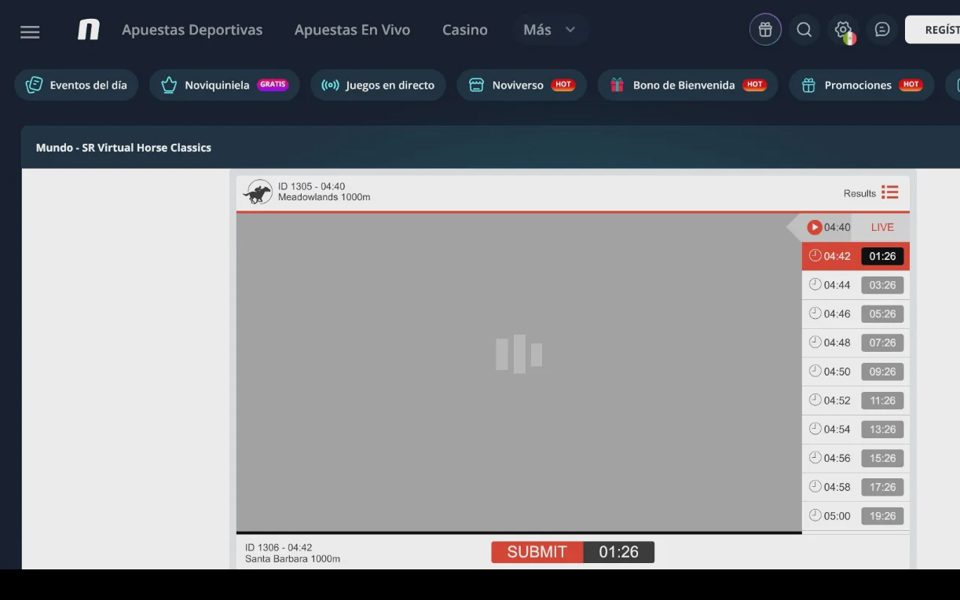Open Noviquiniela GRATIS chip
The width and height of the screenshot is (960, 600).
click(224, 85)
